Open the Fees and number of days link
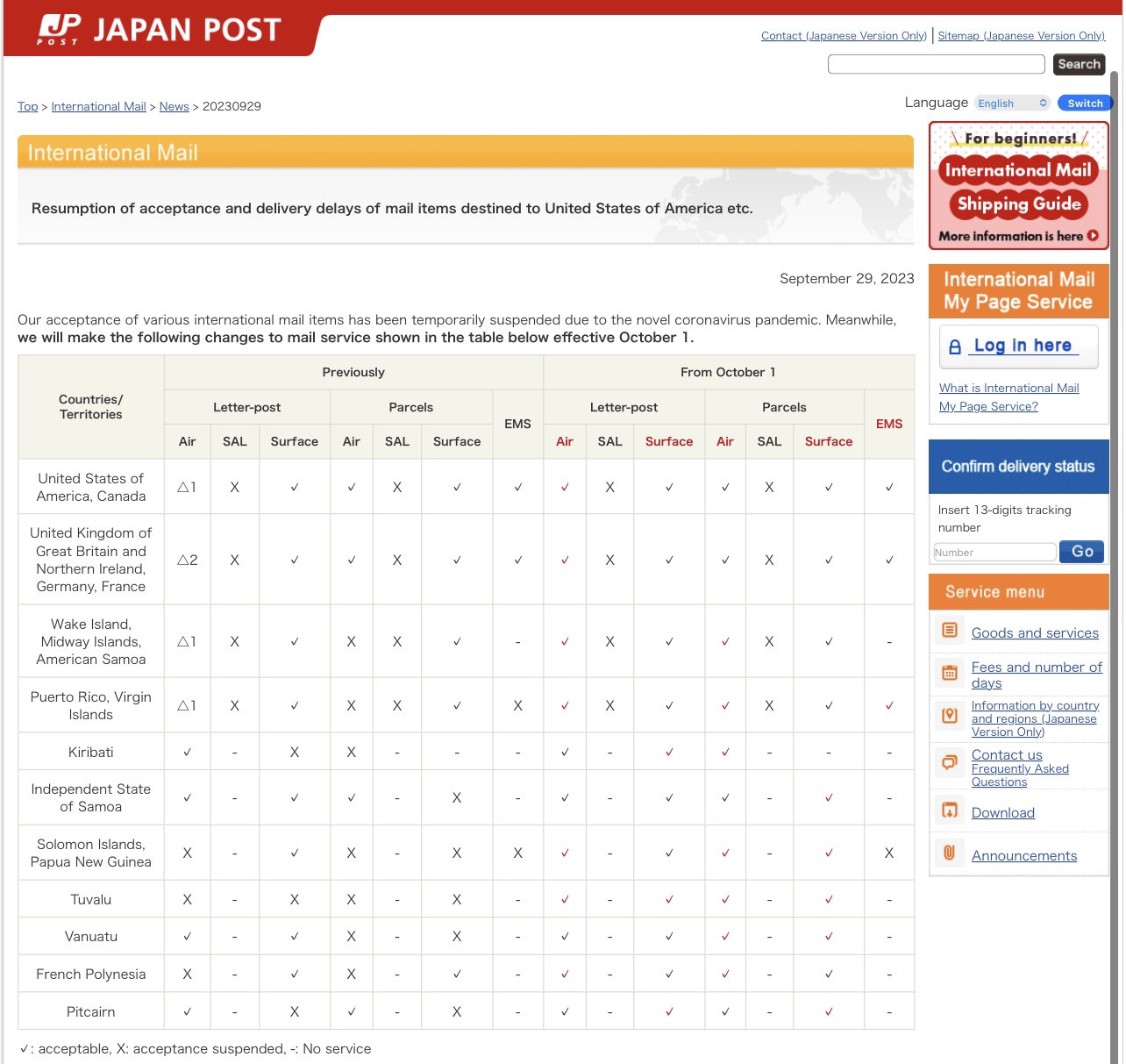 1037,675
